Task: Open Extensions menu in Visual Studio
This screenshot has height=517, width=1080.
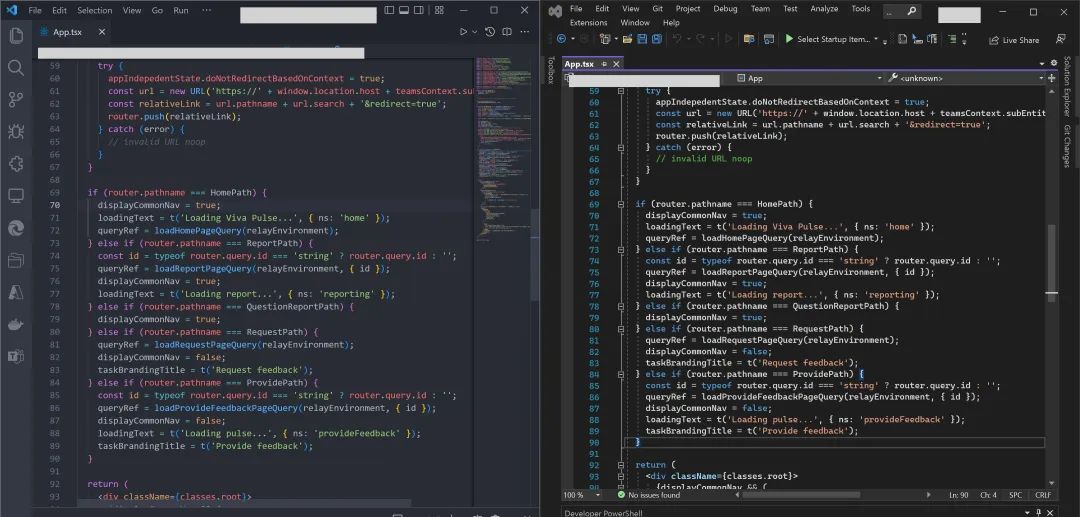Action: 588,23
